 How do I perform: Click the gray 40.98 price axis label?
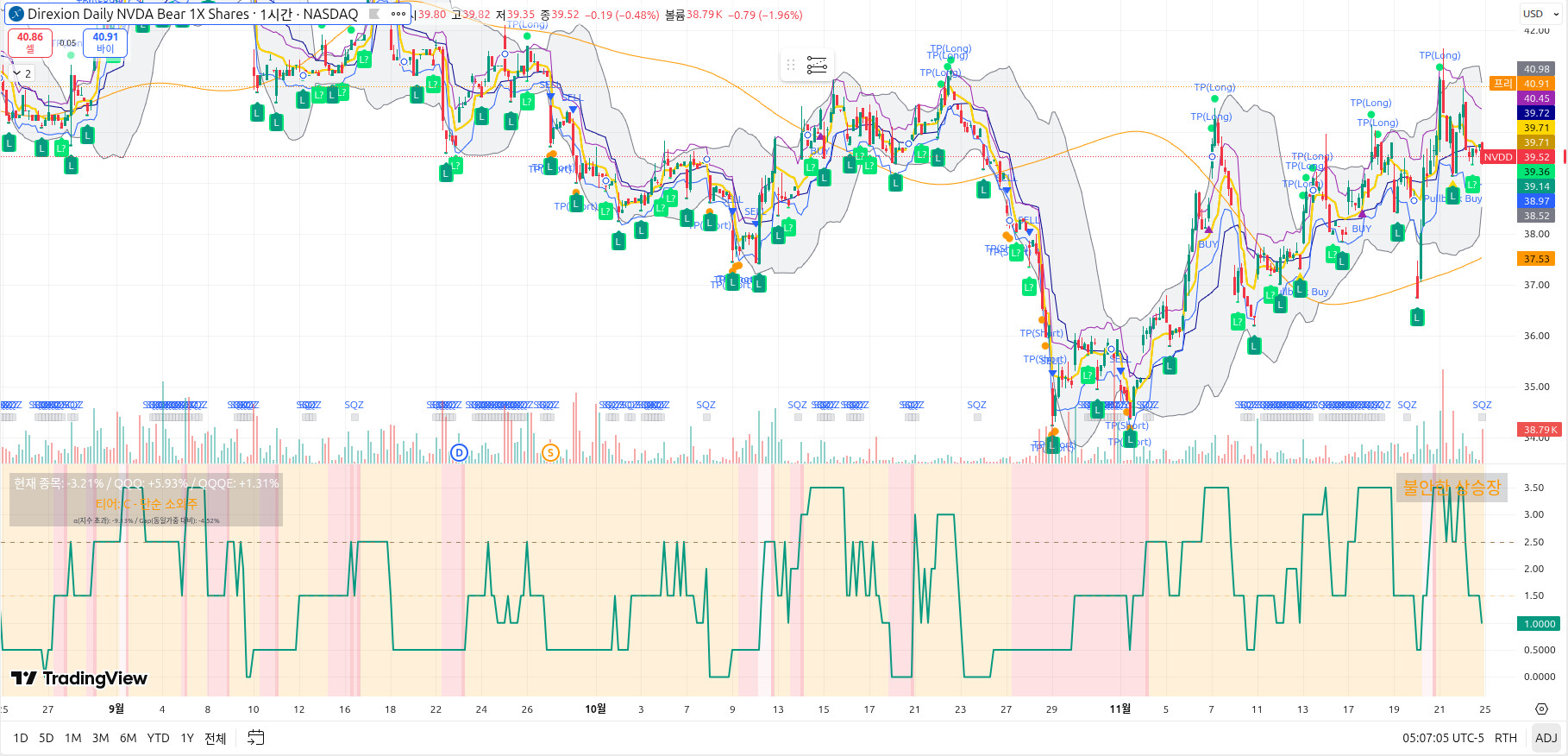[x=1536, y=69]
